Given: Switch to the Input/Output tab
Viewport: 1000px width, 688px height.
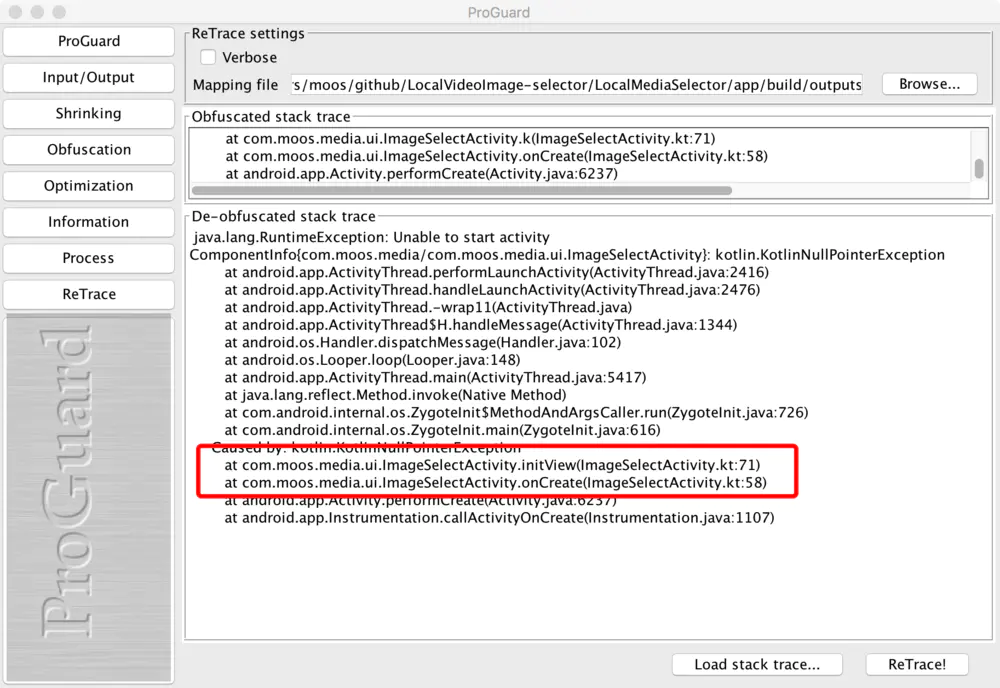Looking at the screenshot, I should tap(89, 78).
